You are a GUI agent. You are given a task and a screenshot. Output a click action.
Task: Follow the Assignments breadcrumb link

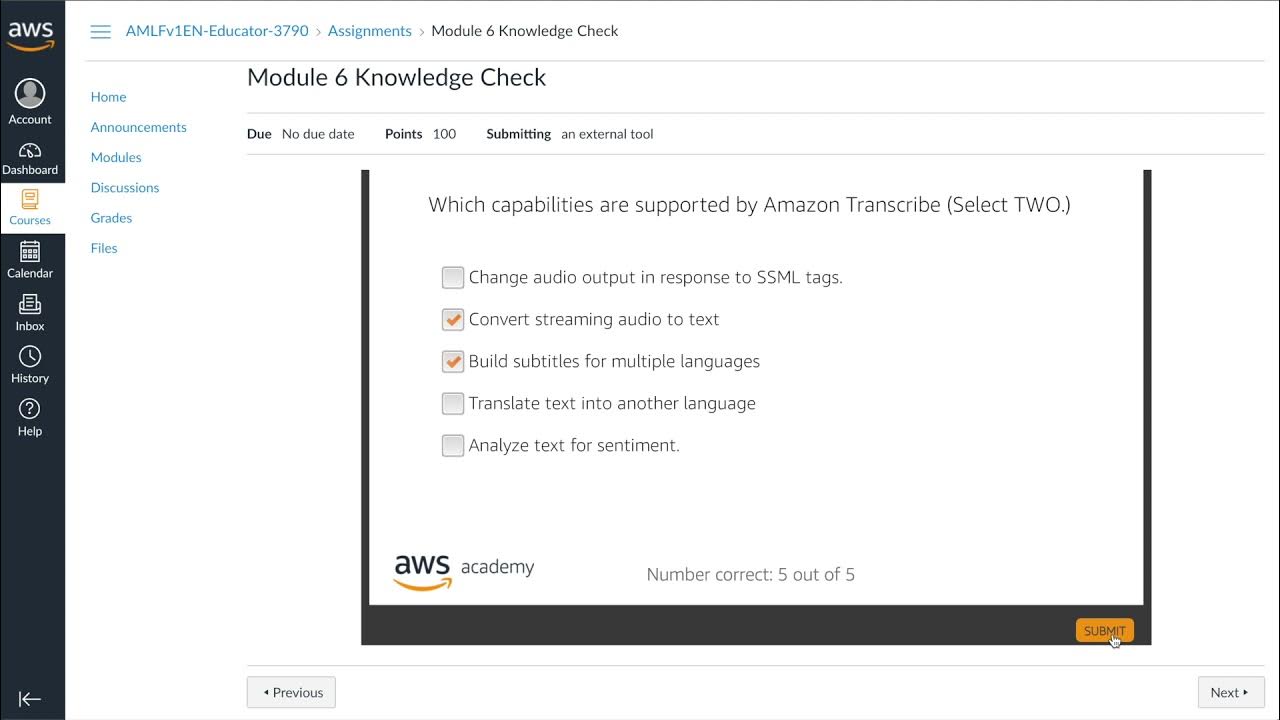370,31
